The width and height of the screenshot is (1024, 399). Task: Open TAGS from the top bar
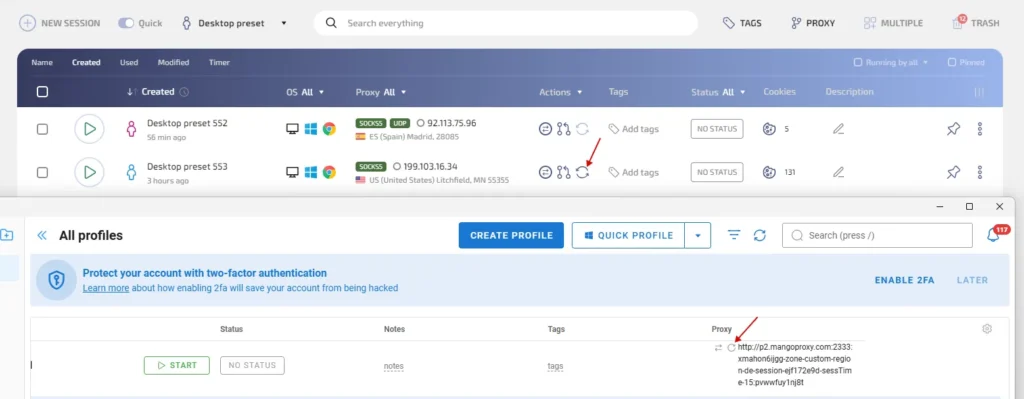(x=742, y=23)
